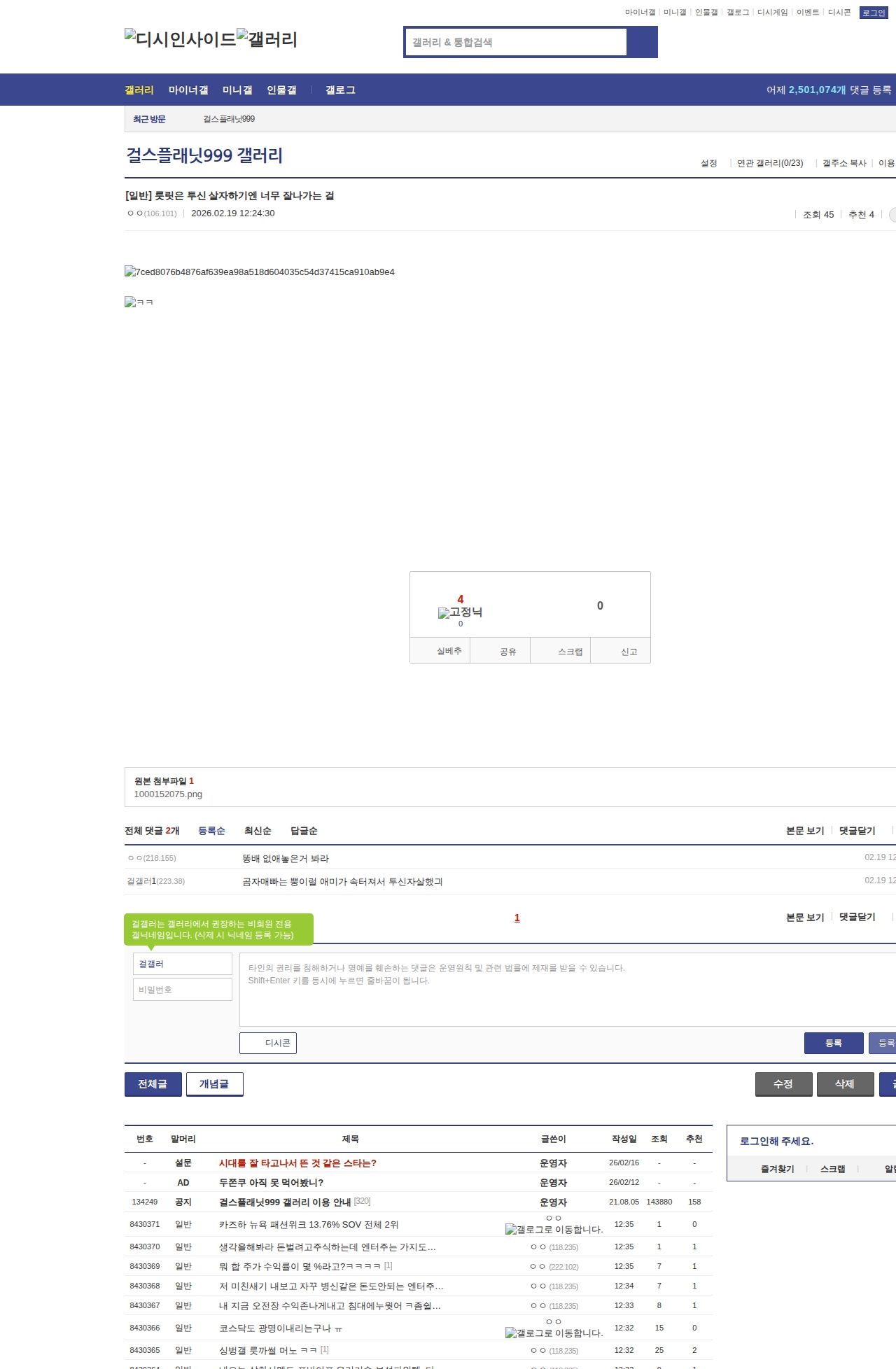The height and width of the screenshot is (1369, 896).
Task: Focus the 걸갤러 nickname field
Action: 183,964
